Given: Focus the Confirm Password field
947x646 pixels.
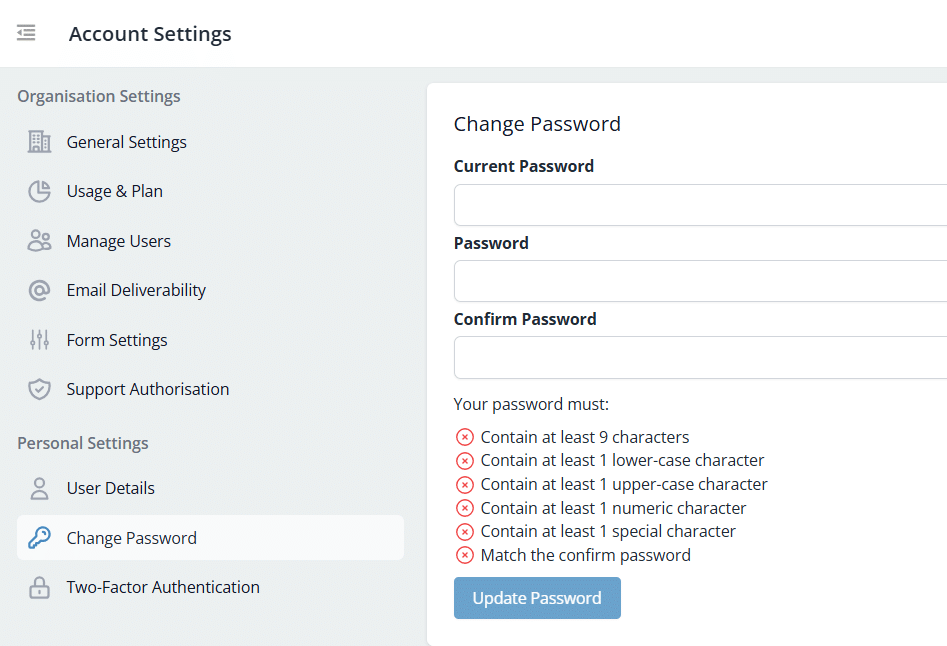Looking at the screenshot, I should 701,357.
